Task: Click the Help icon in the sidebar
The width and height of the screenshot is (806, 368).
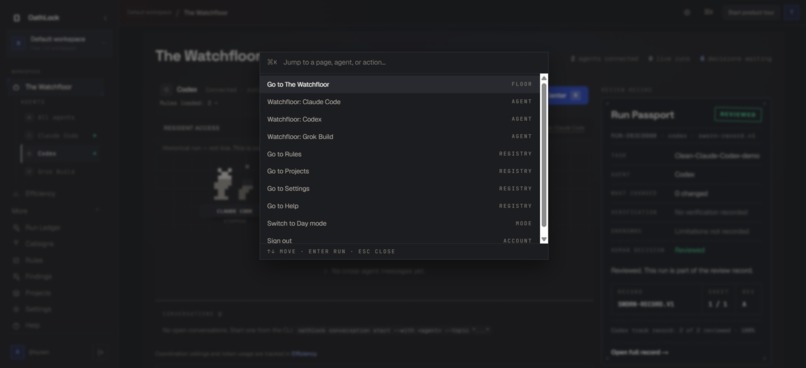Action: click(16, 326)
